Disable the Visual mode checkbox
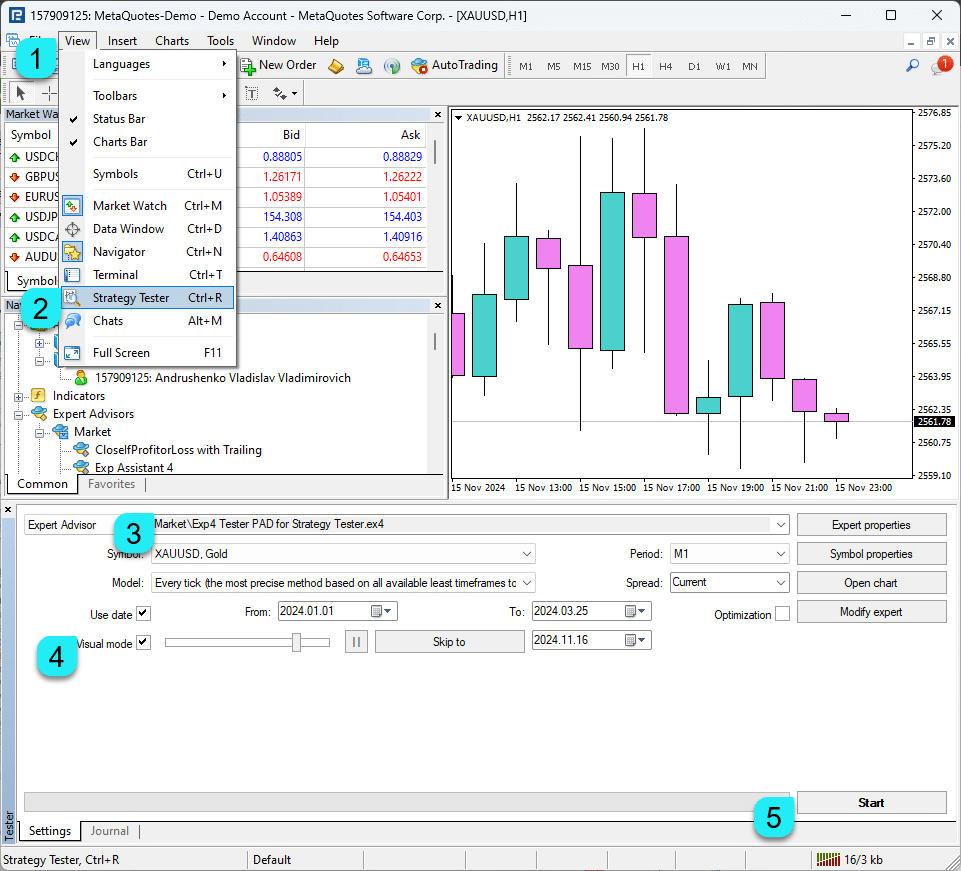This screenshot has width=961, height=871. [x=143, y=643]
